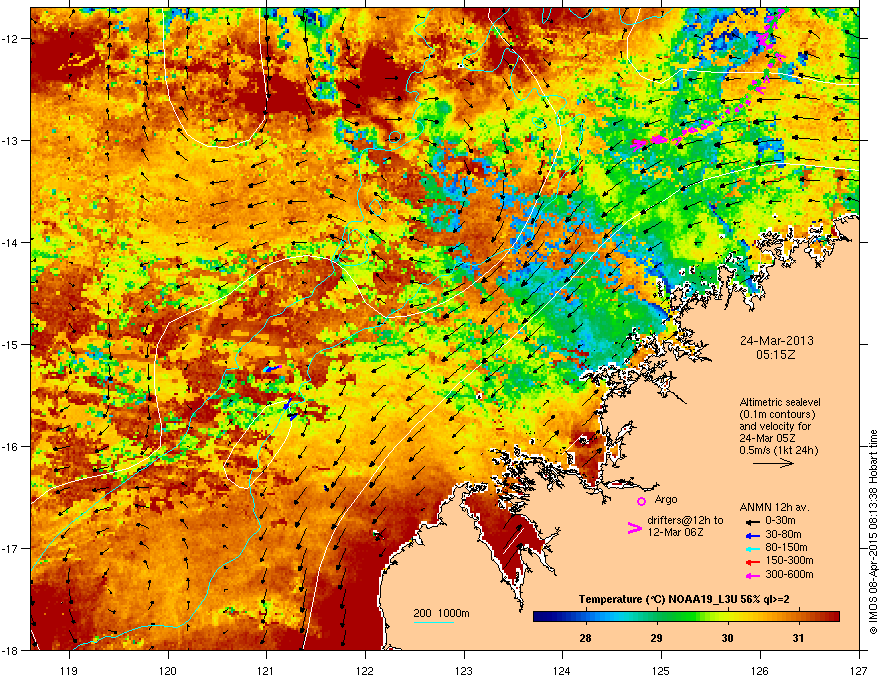
Task: Click the '150-300m' depth label
Action: click(x=789, y=560)
